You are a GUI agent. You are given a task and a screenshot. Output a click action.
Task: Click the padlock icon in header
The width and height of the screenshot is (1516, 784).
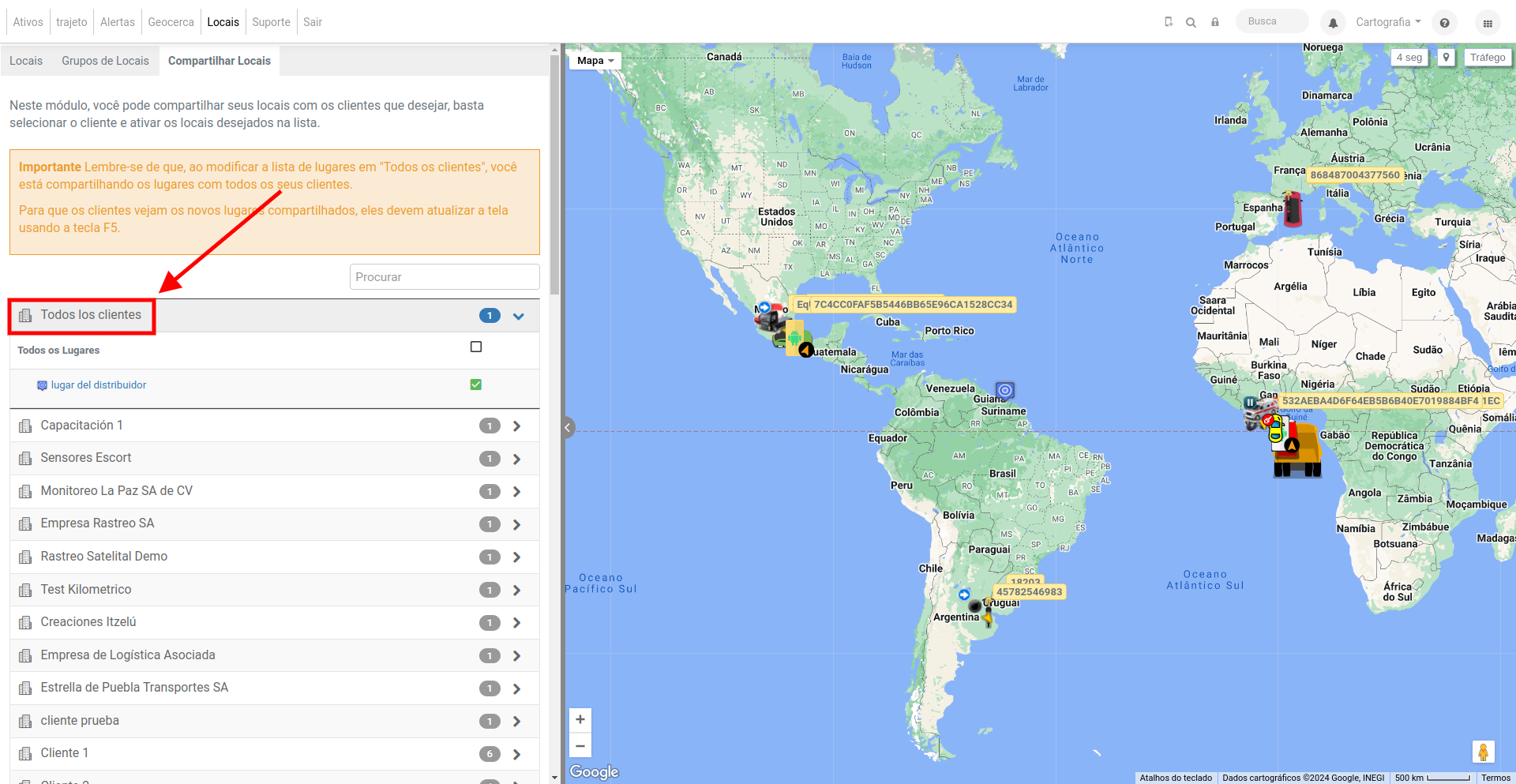coord(1215,22)
